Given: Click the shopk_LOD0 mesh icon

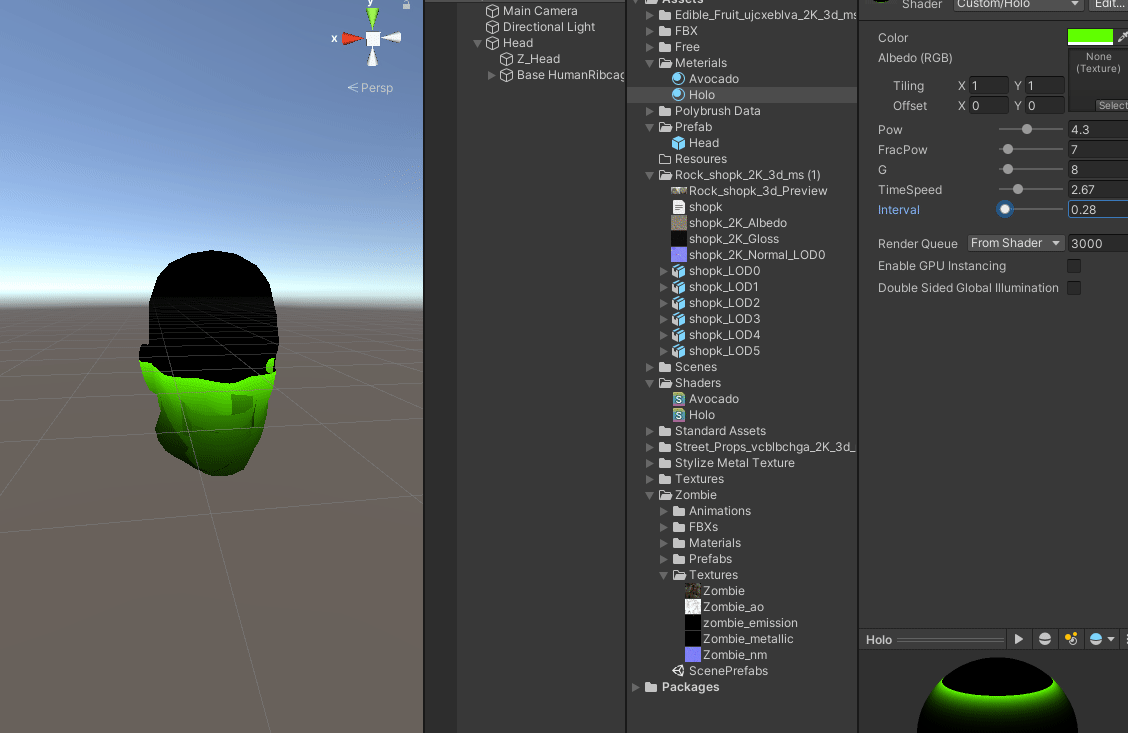Looking at the screenshot, I should pyautogui.click(x=678, y=270).
